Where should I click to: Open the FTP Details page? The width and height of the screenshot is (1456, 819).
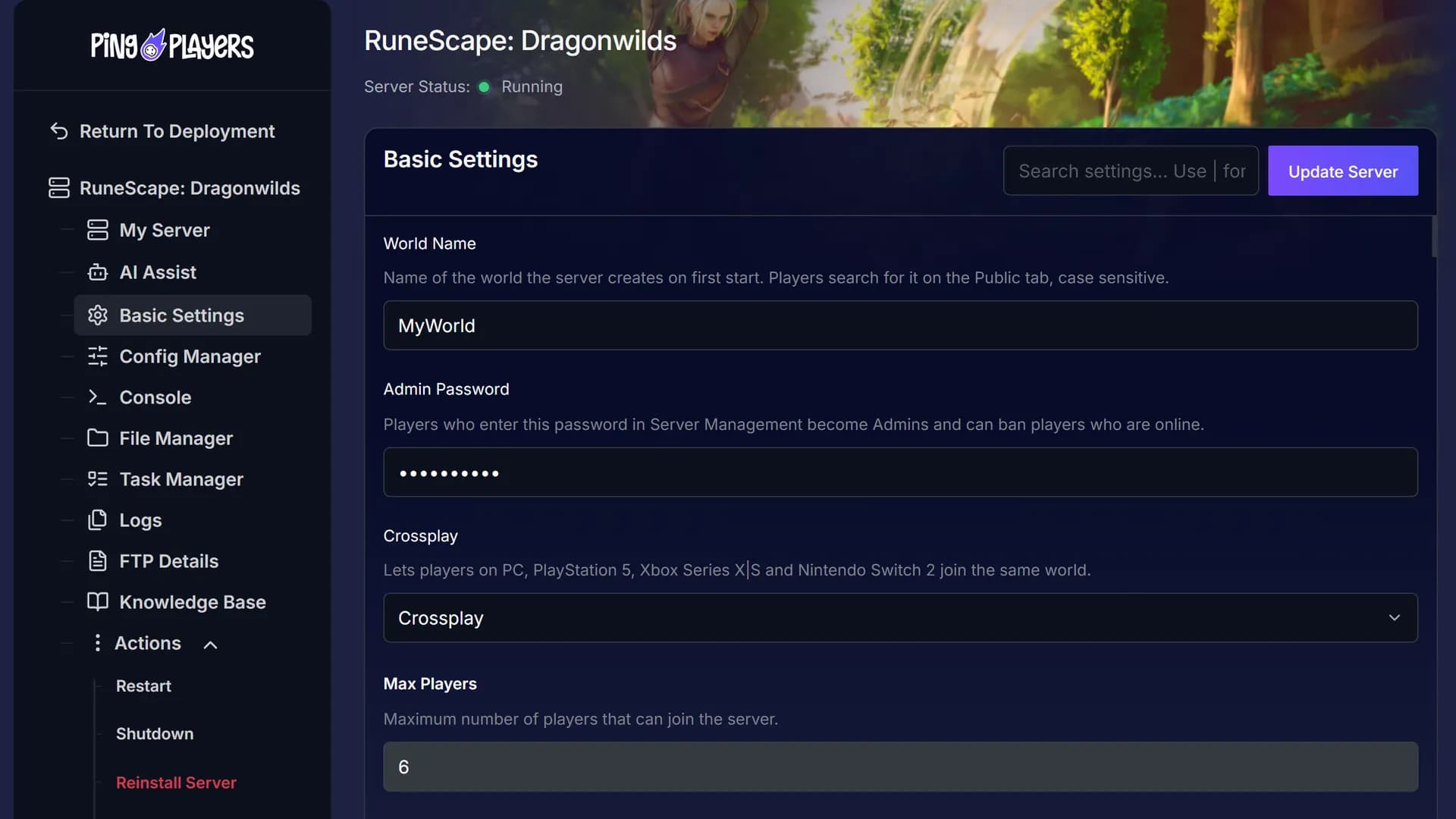point(168,561)
